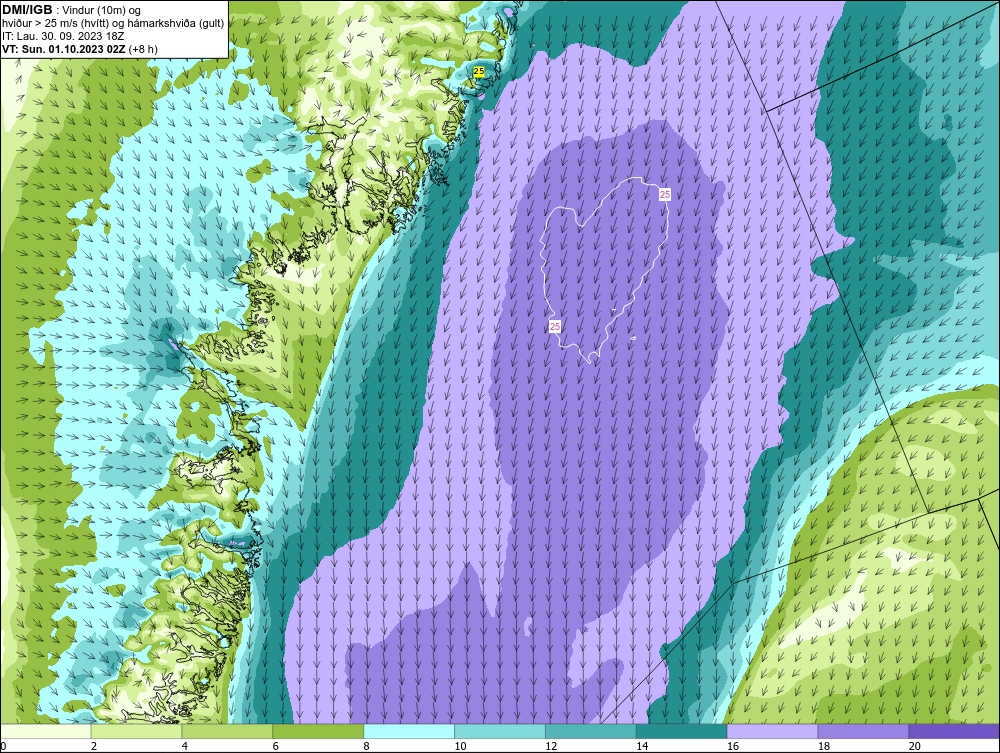The height and width of the screenshot is (753, 1000).
Task: Click the legend value 20
Action: point(915,746)
